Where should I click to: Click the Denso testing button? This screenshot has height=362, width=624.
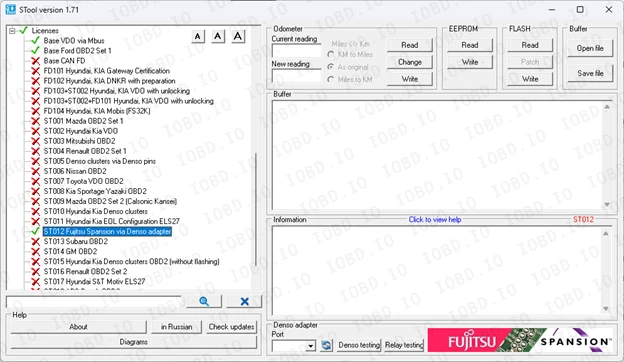click(x=359, y=345)
